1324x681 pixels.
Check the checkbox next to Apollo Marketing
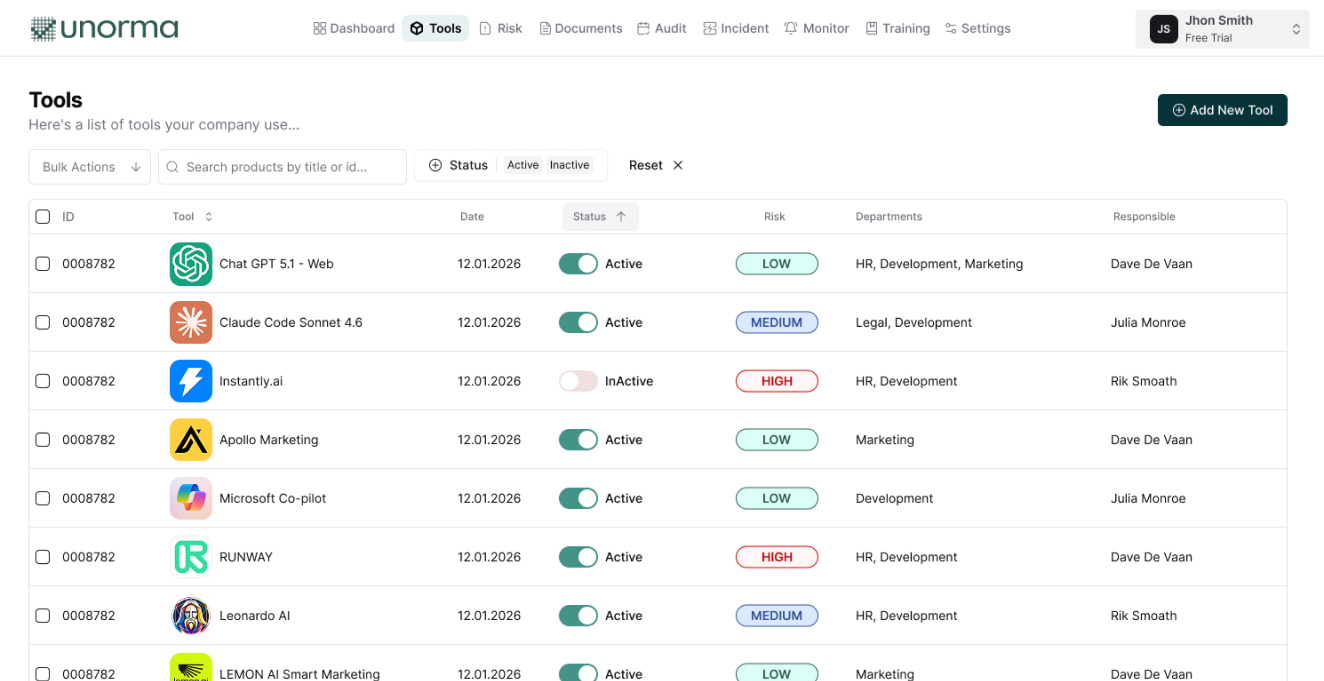click(42, 439)
